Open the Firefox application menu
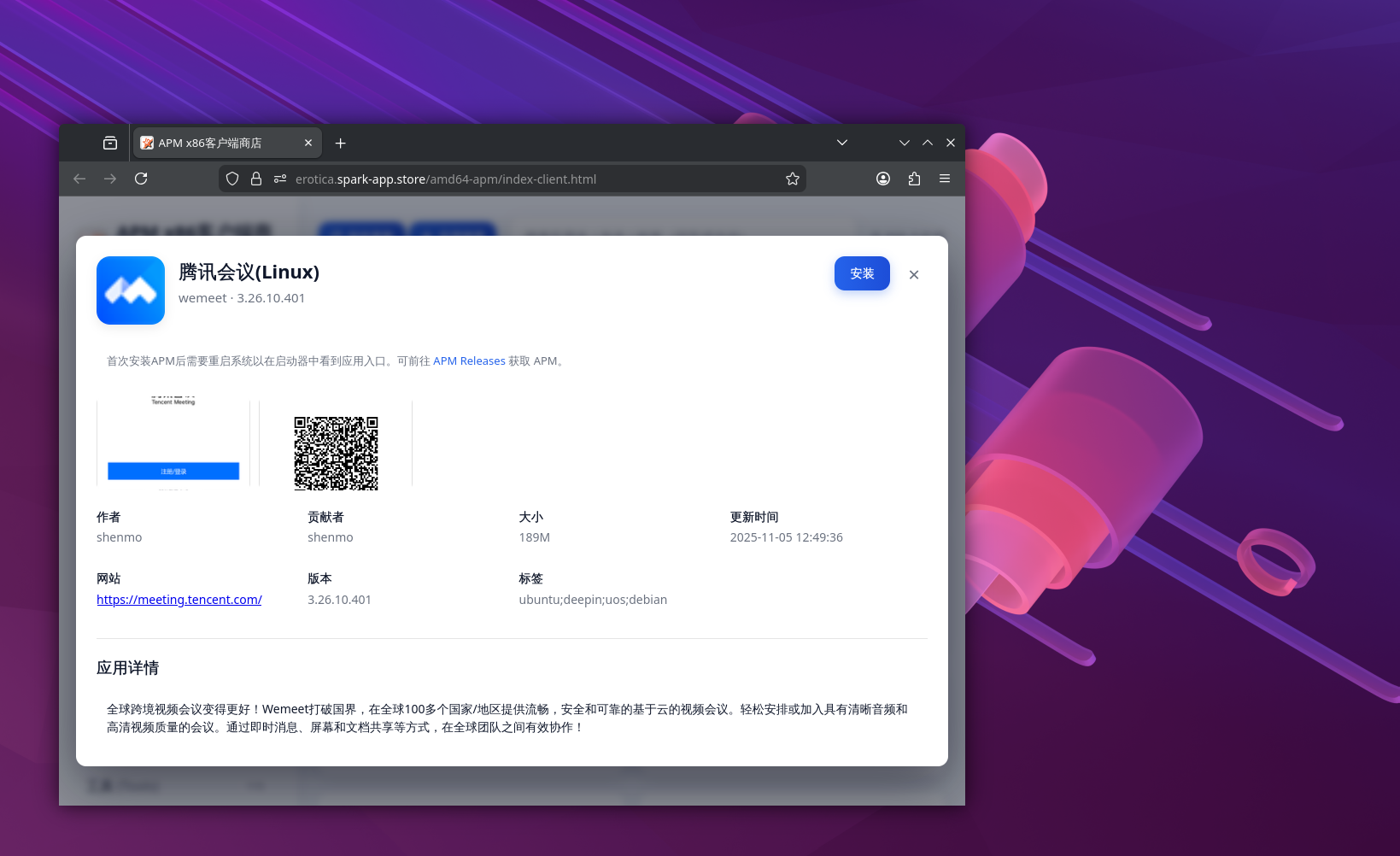 (945, 179)
